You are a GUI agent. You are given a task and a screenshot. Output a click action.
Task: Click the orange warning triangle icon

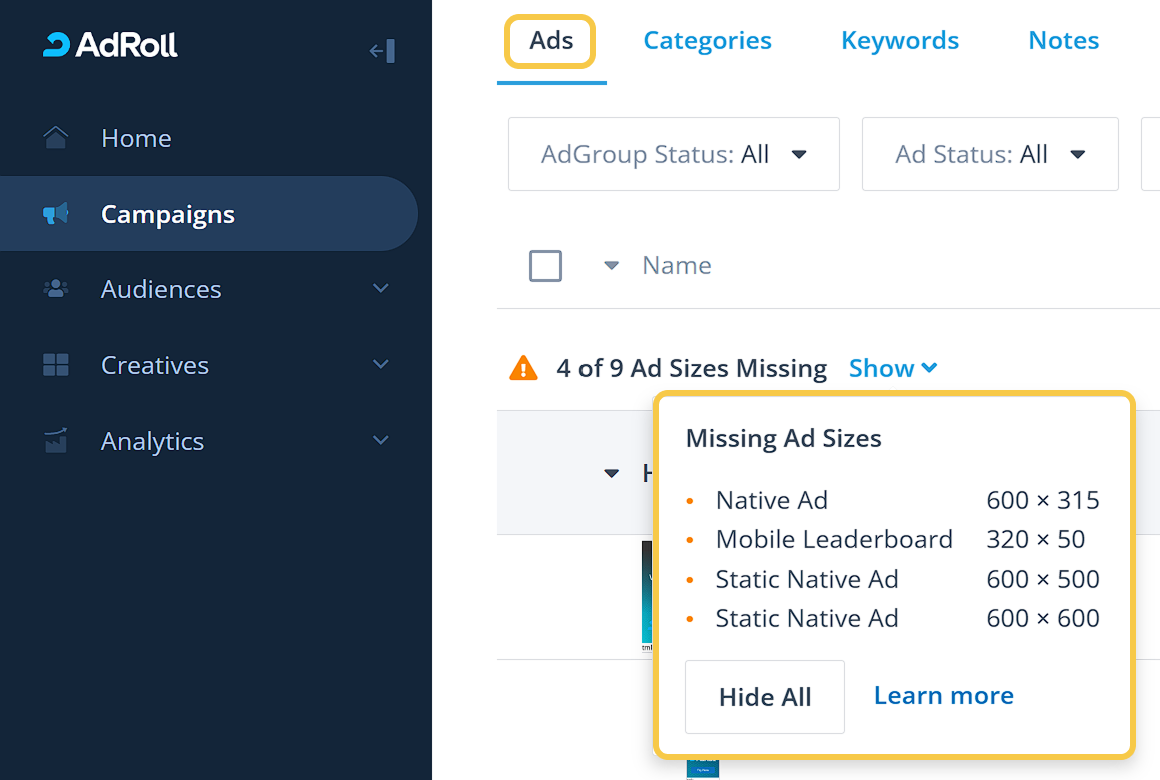(523, 369)
